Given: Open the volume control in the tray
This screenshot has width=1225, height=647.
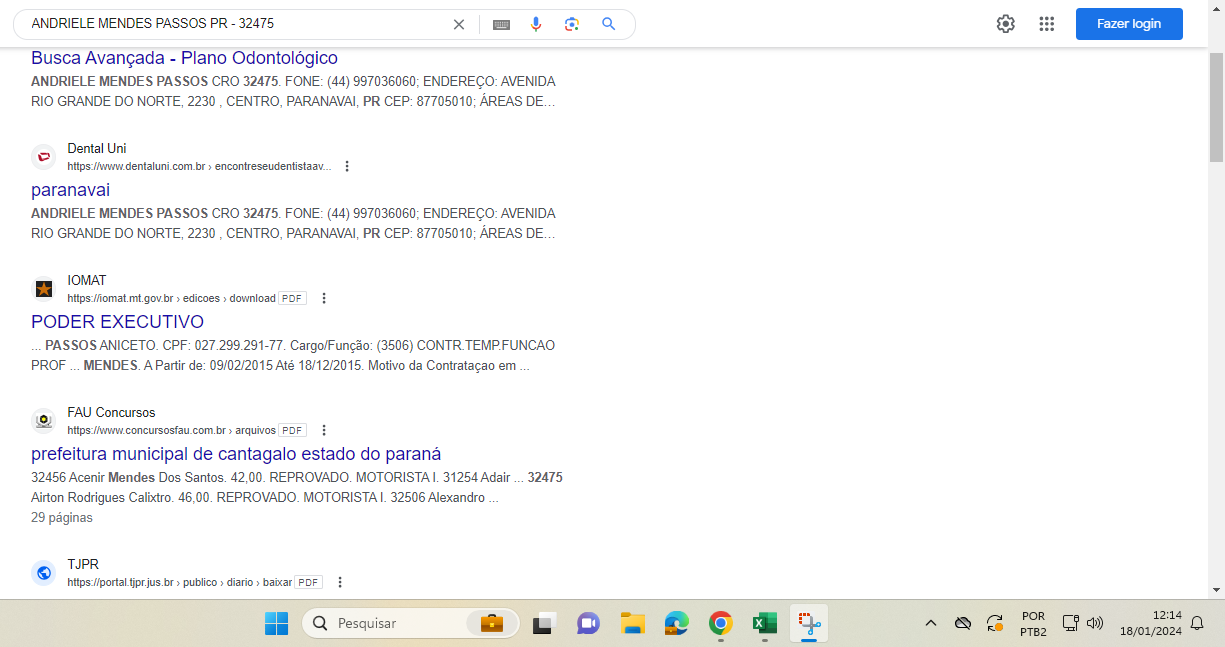Looking at the screenshot, I should click(1095, 623).
